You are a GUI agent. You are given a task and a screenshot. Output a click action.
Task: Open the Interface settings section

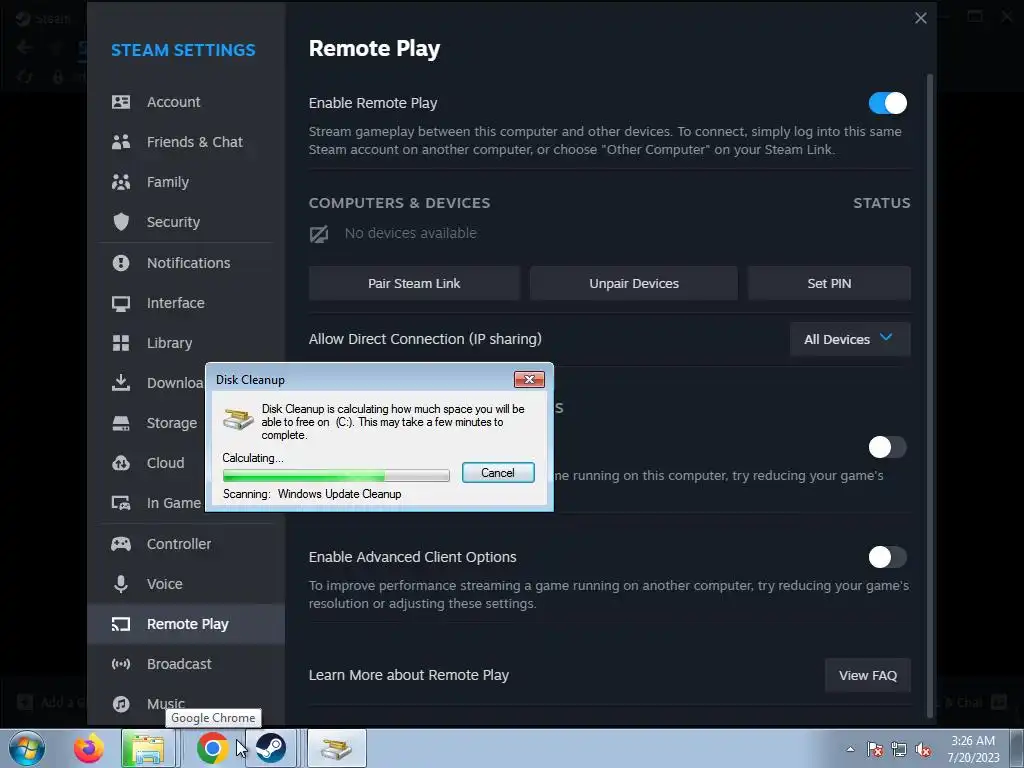pos(185,303)
